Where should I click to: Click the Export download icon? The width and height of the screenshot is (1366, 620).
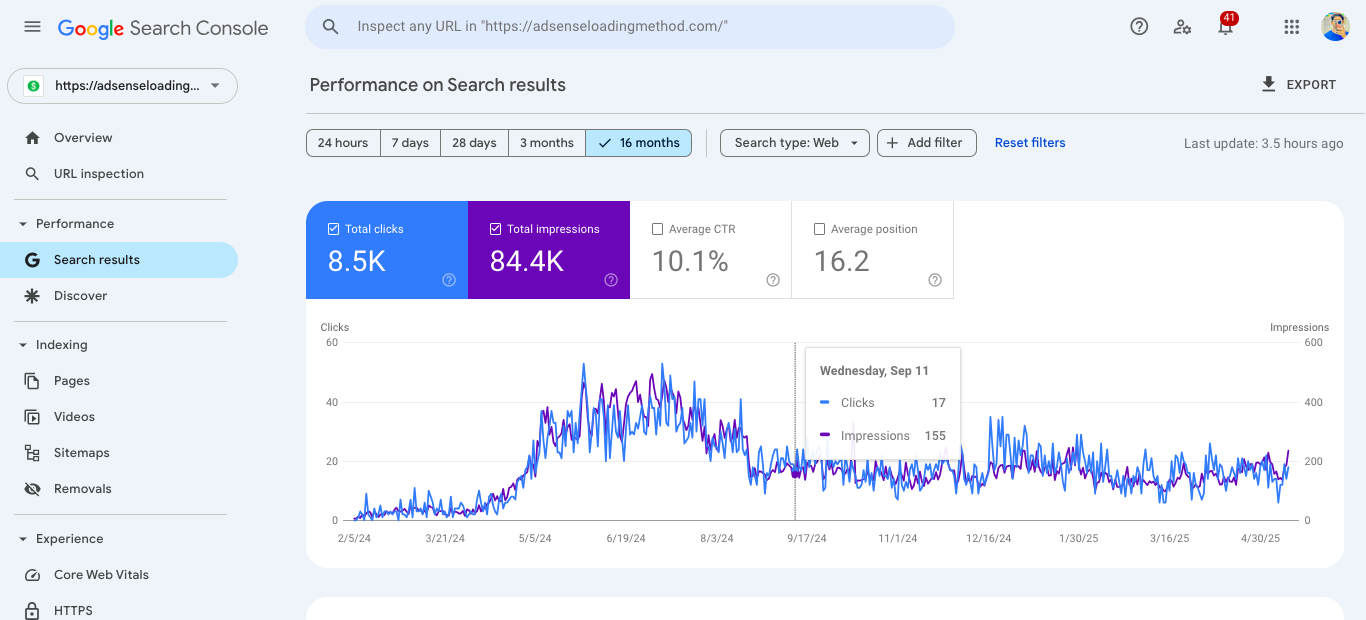(x=1269, y=85)
